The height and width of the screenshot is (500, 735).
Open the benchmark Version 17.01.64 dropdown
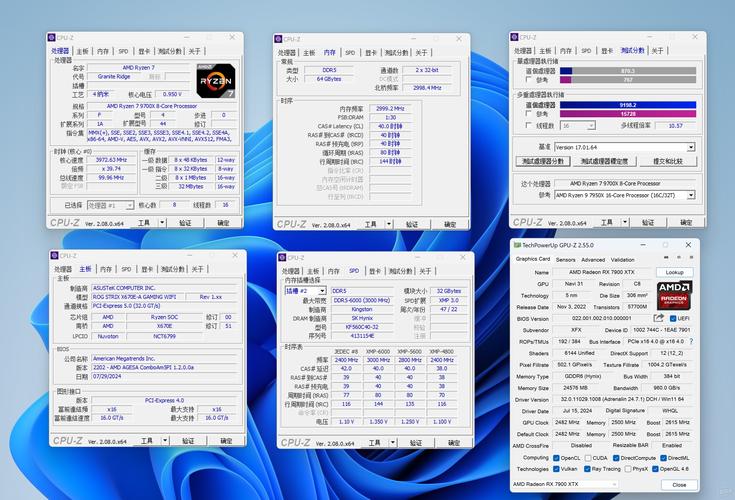622,145
